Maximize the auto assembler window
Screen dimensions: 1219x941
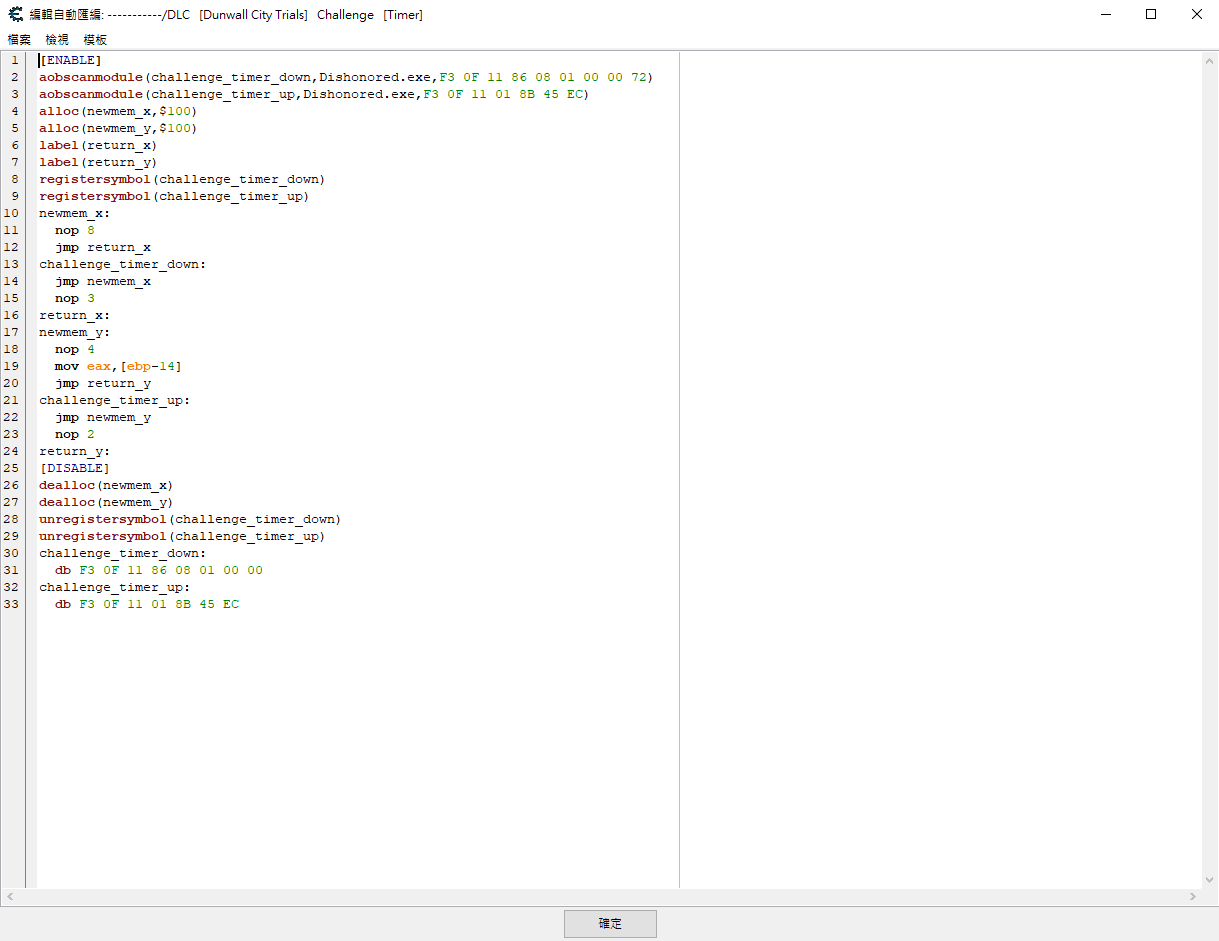tap(1151, 15)
